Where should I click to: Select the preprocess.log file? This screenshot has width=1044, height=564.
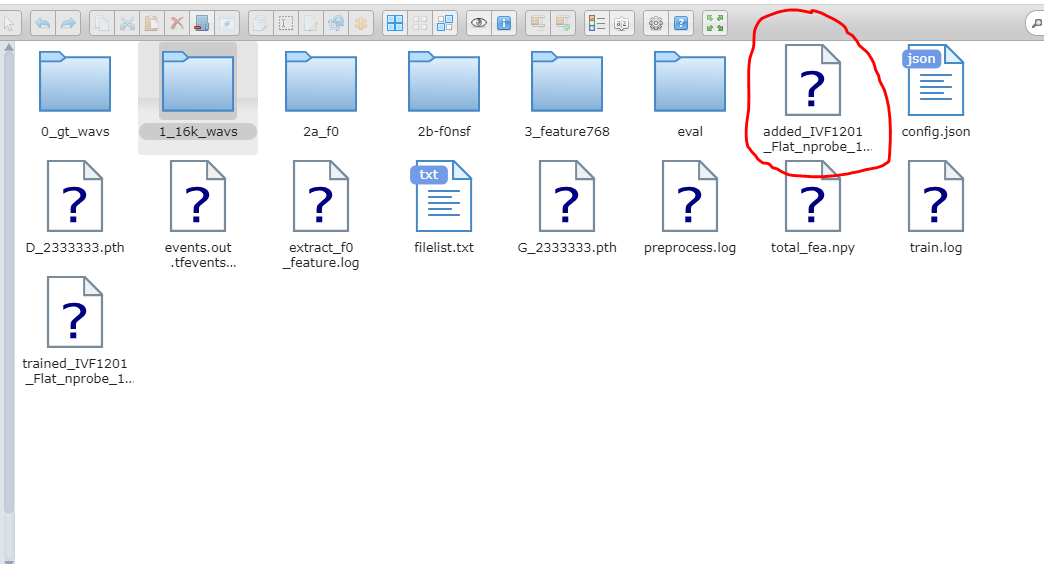coord(690,208)
